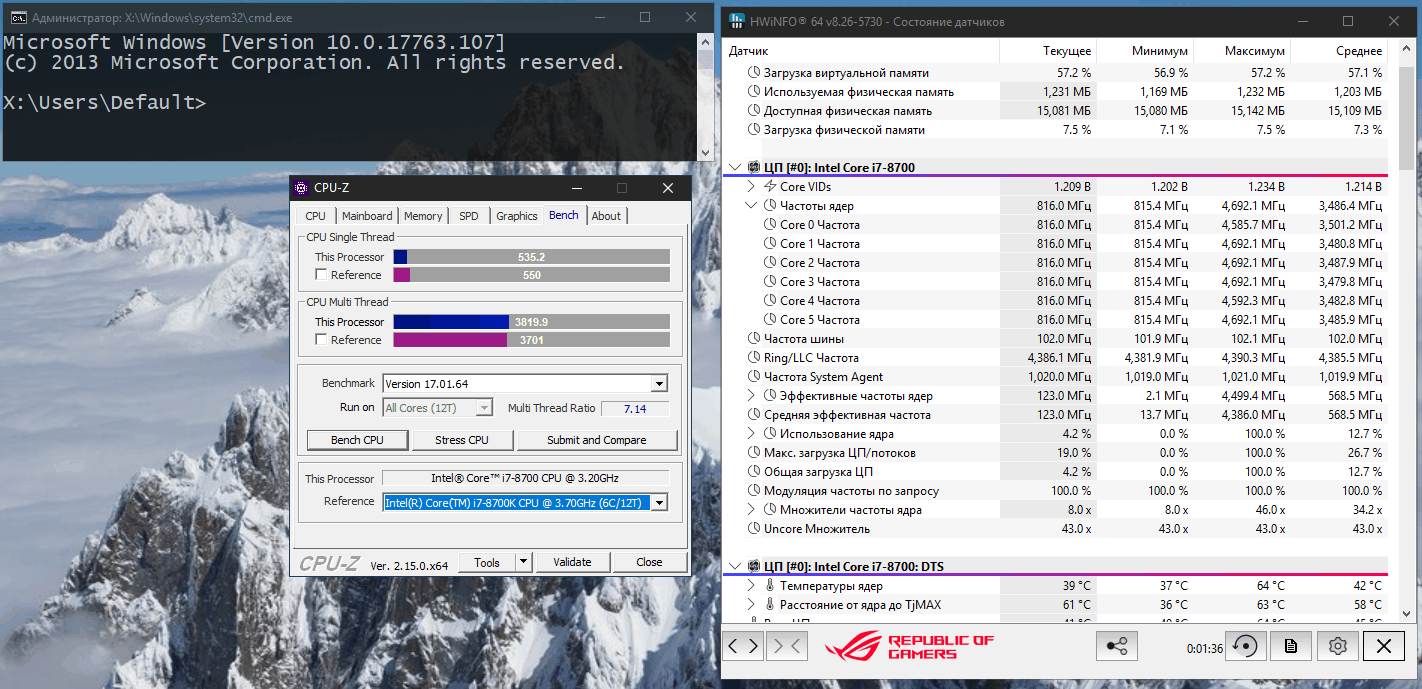Click the thermometer icon beside Расстояние от ядра до TjMAX
This screenshot has width=1422, height=689.
click(770, 604)
